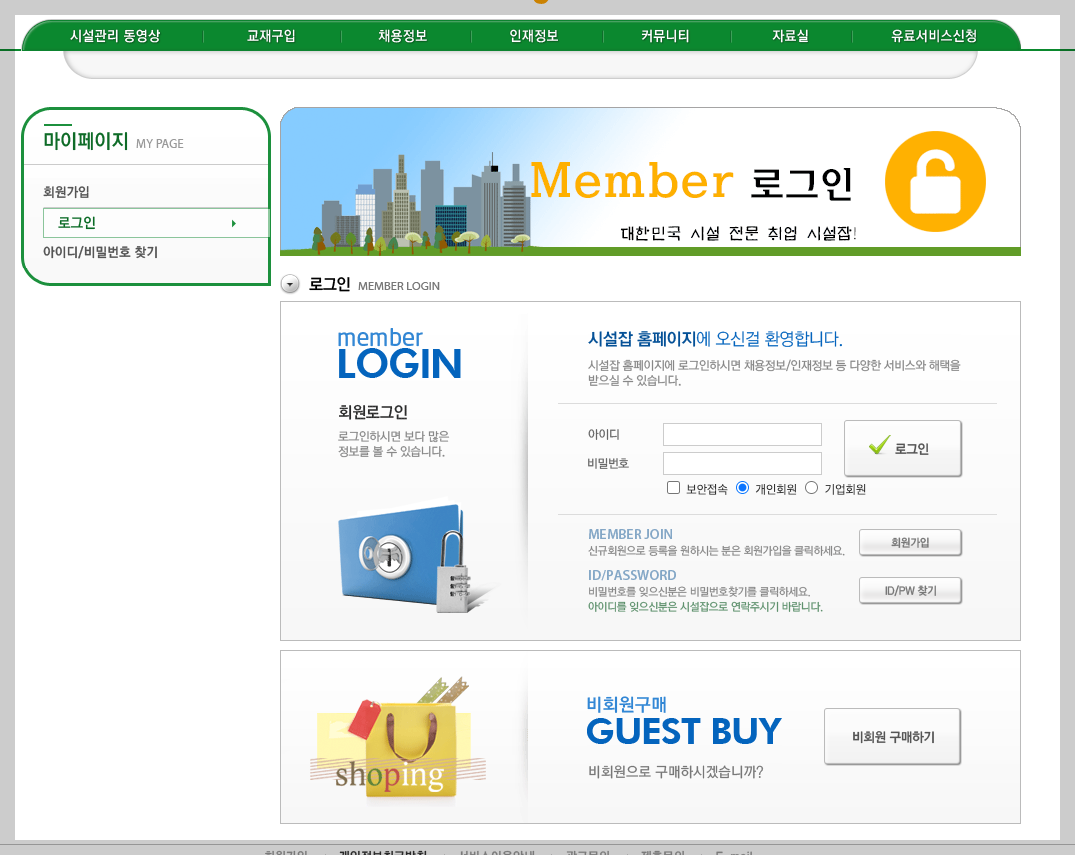Click the round arrow icon beside 로그인 heading
Viewport: 1075px width, 855px height.
(x=290, y=284)
